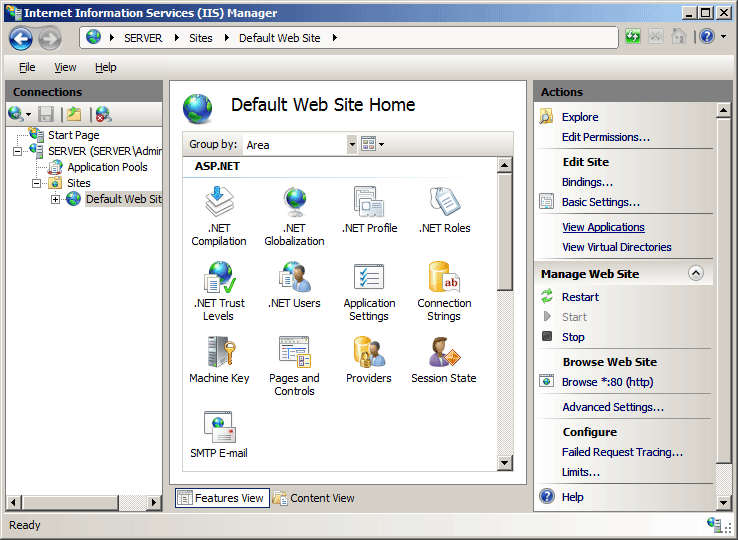Screen dimensions: 738x540
Task: Click the Home toolbar icon
Action: [x=678, y=36]
